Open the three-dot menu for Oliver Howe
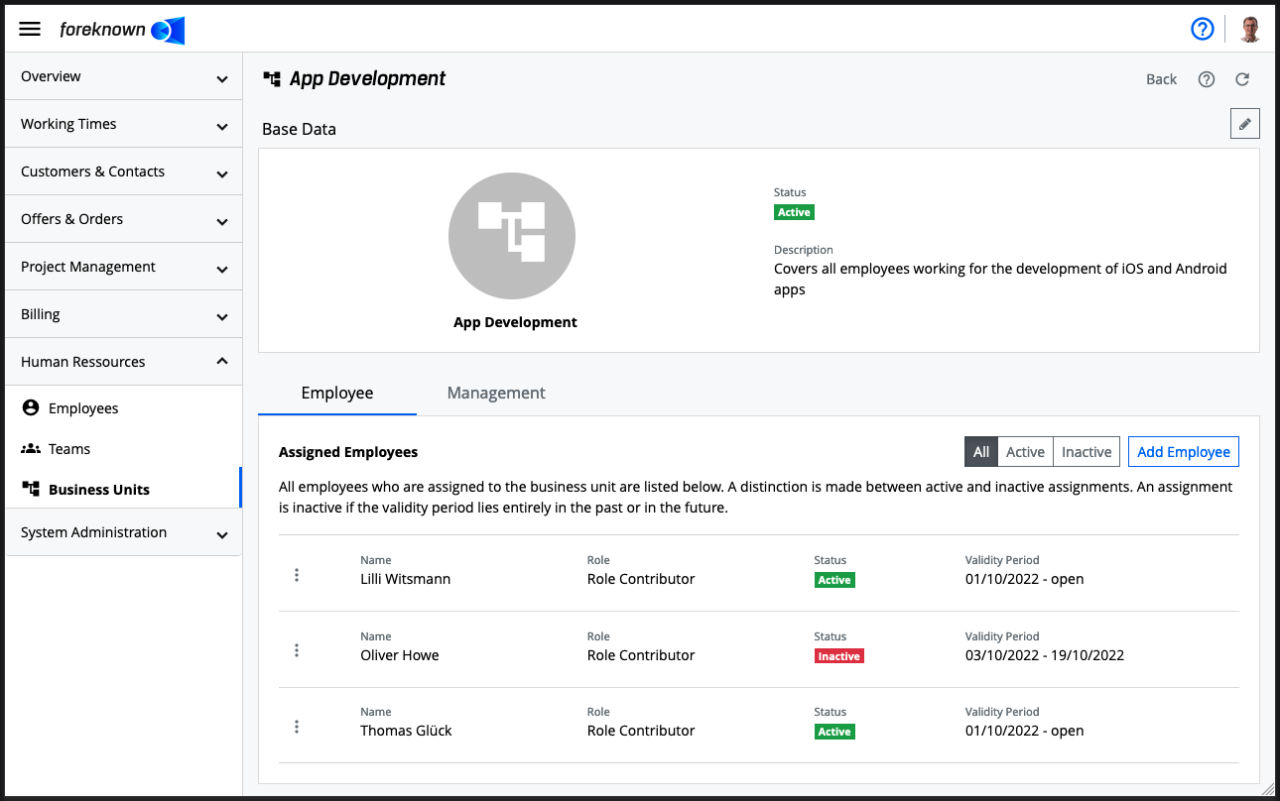This screenshot has height=801, width=1280. pos(297,651)
